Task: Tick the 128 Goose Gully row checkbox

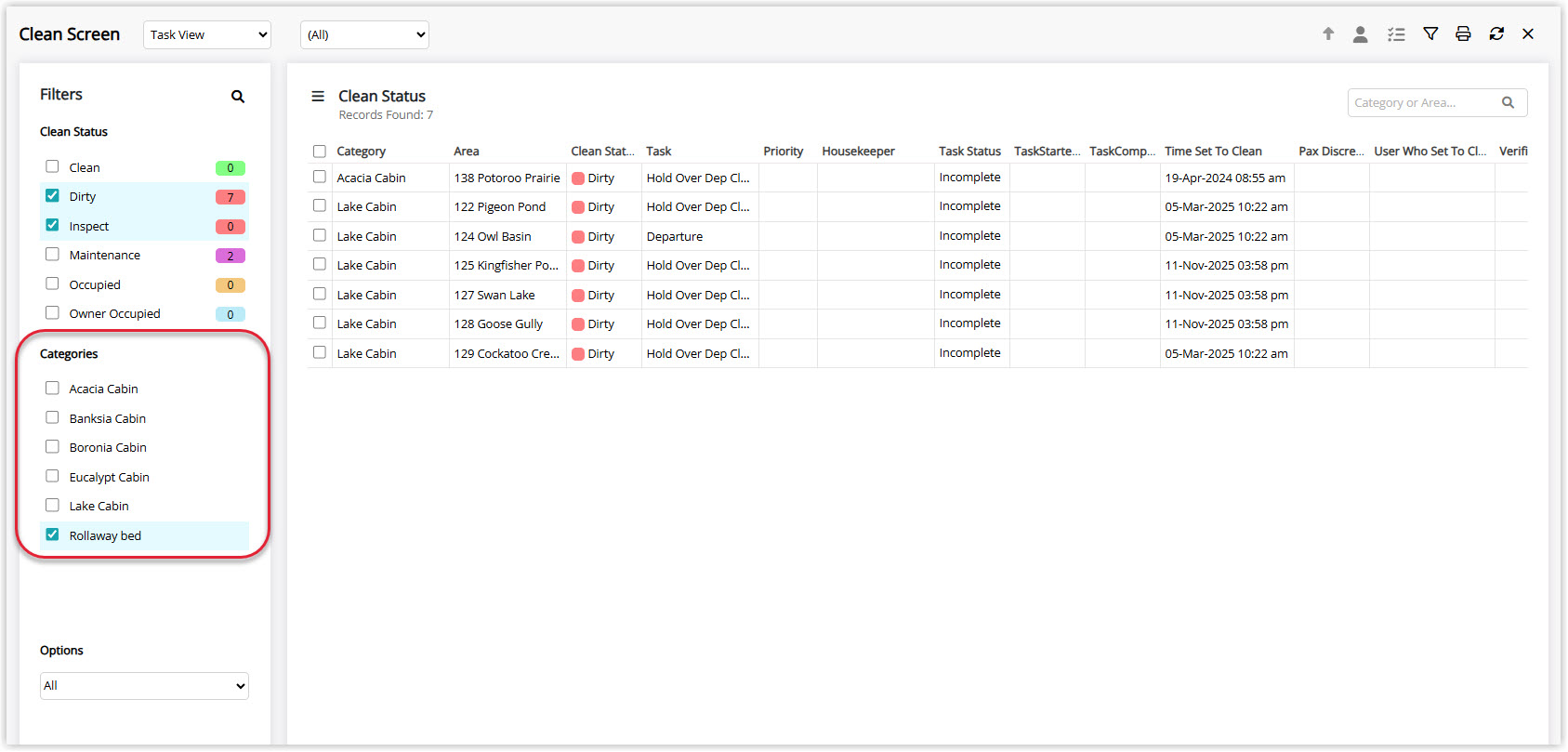Action: 320,323
